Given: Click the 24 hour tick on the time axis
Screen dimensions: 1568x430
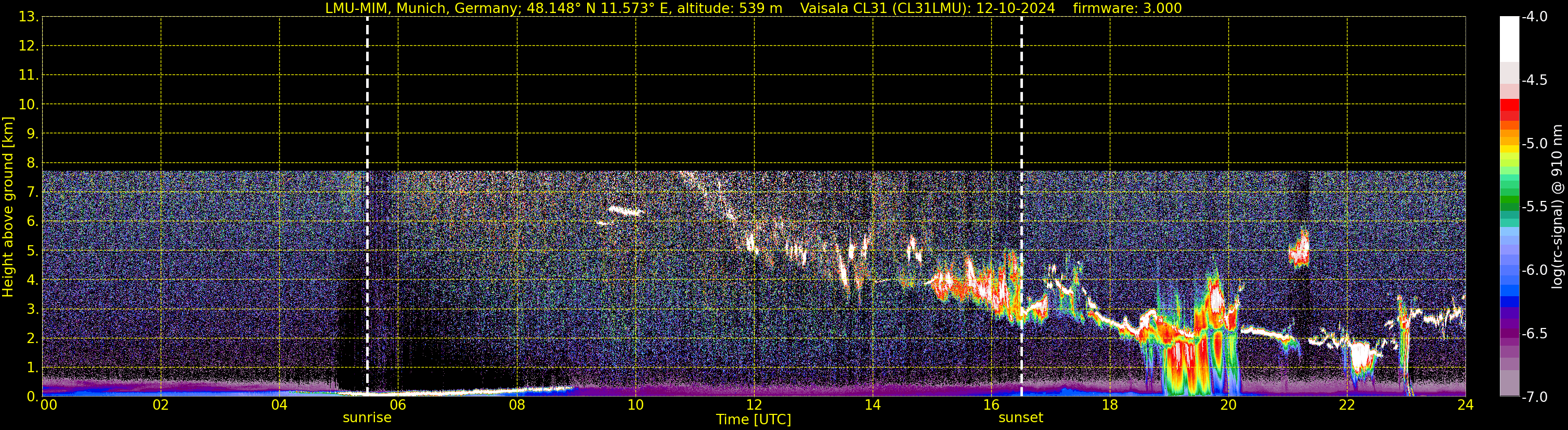Looking at the screenshot, I should [x=1465, y=405].
